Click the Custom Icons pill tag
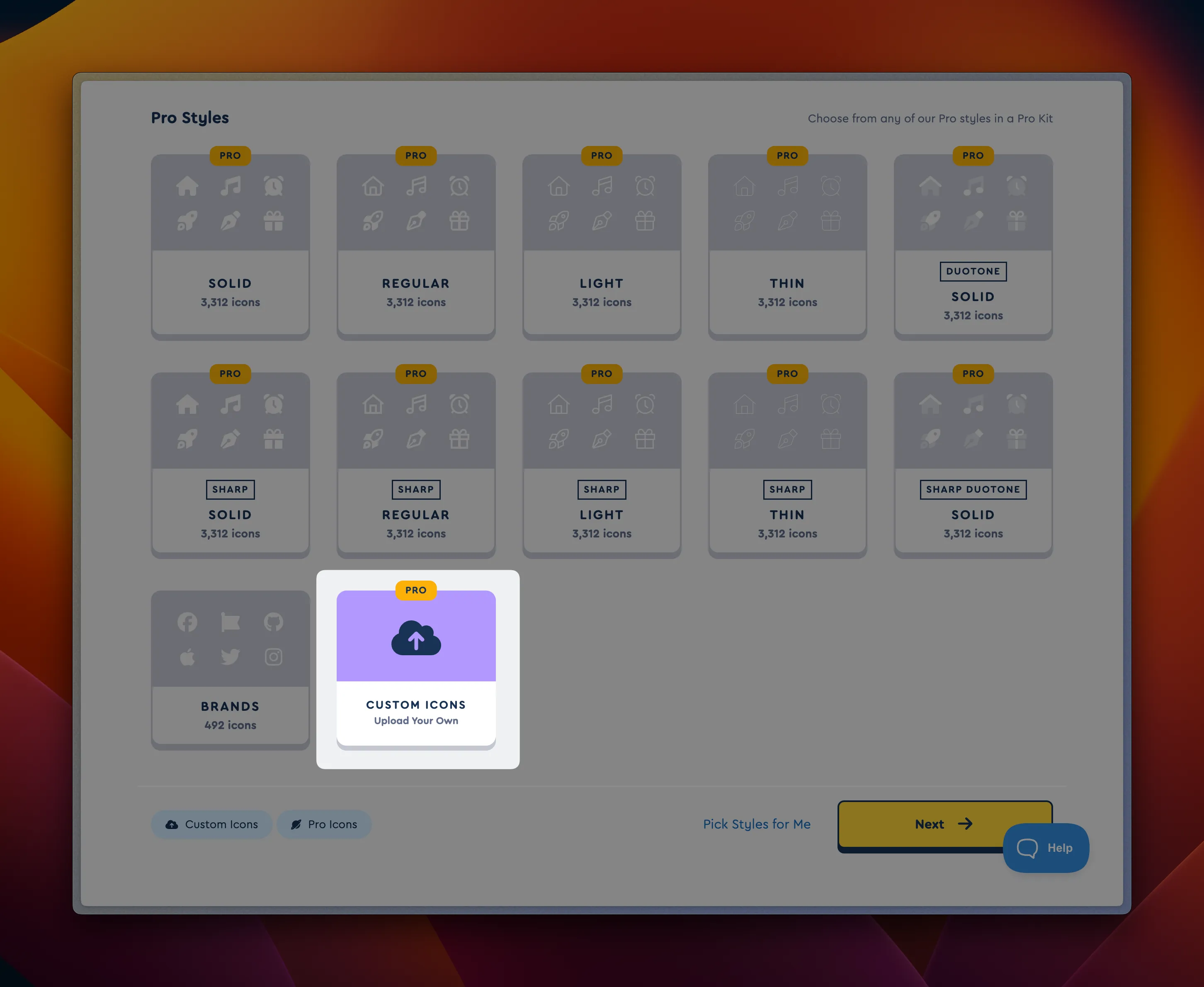1204x987 pixels. (211, 824)
